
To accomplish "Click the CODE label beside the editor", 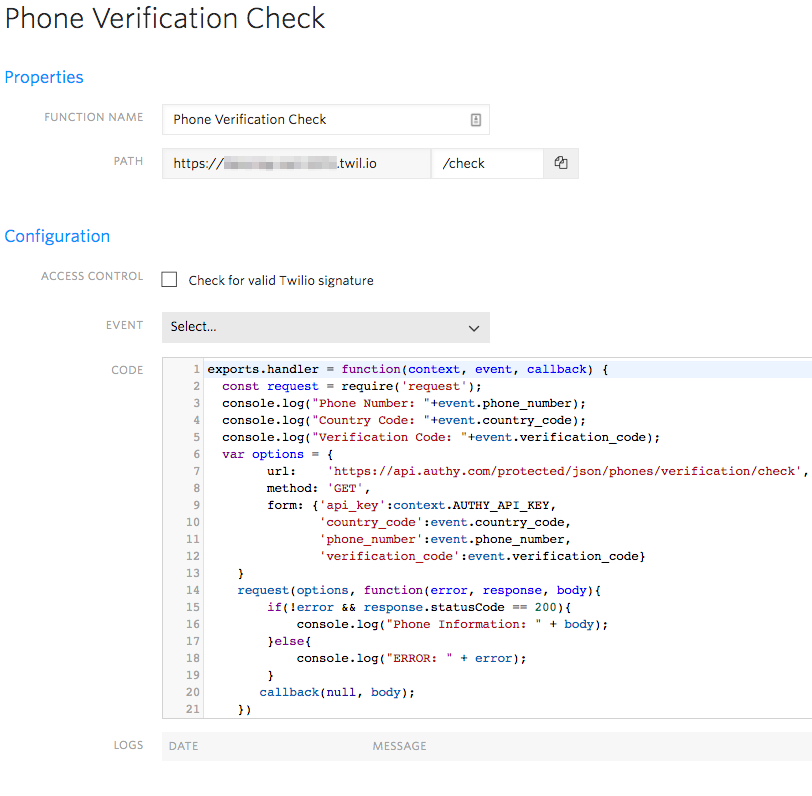I will [x=127, y=369].
